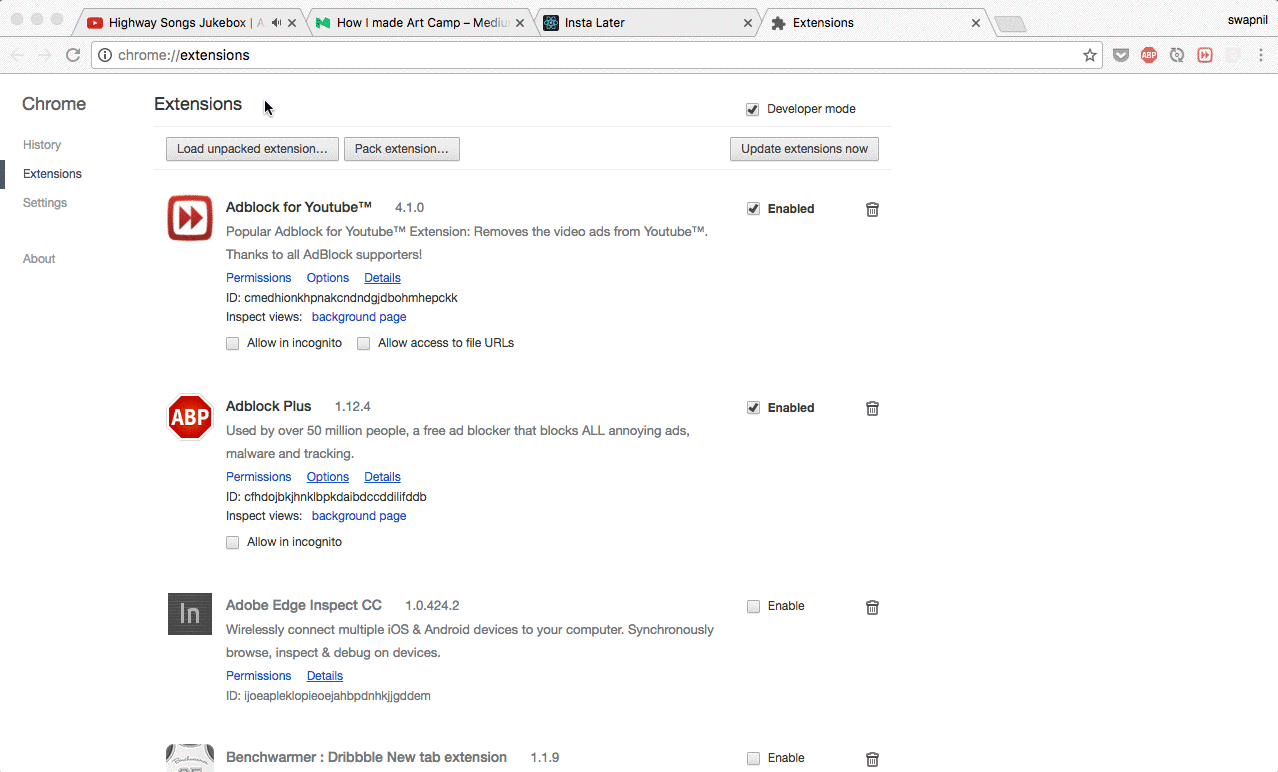Inspect Adblock for Youtube background page

pyautogui.click(x=359, y=317)
